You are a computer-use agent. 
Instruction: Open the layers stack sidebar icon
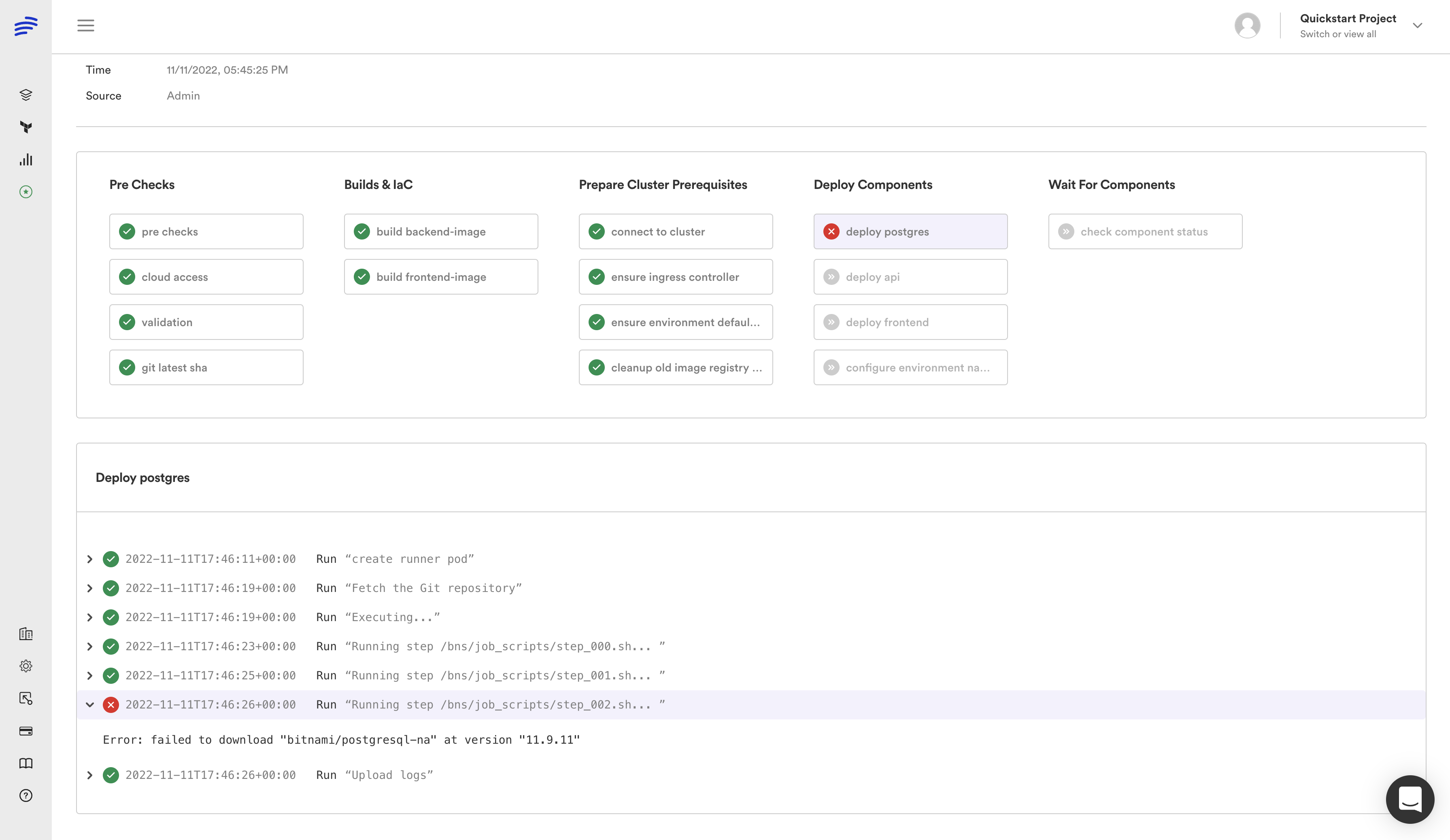click(26, 95)
